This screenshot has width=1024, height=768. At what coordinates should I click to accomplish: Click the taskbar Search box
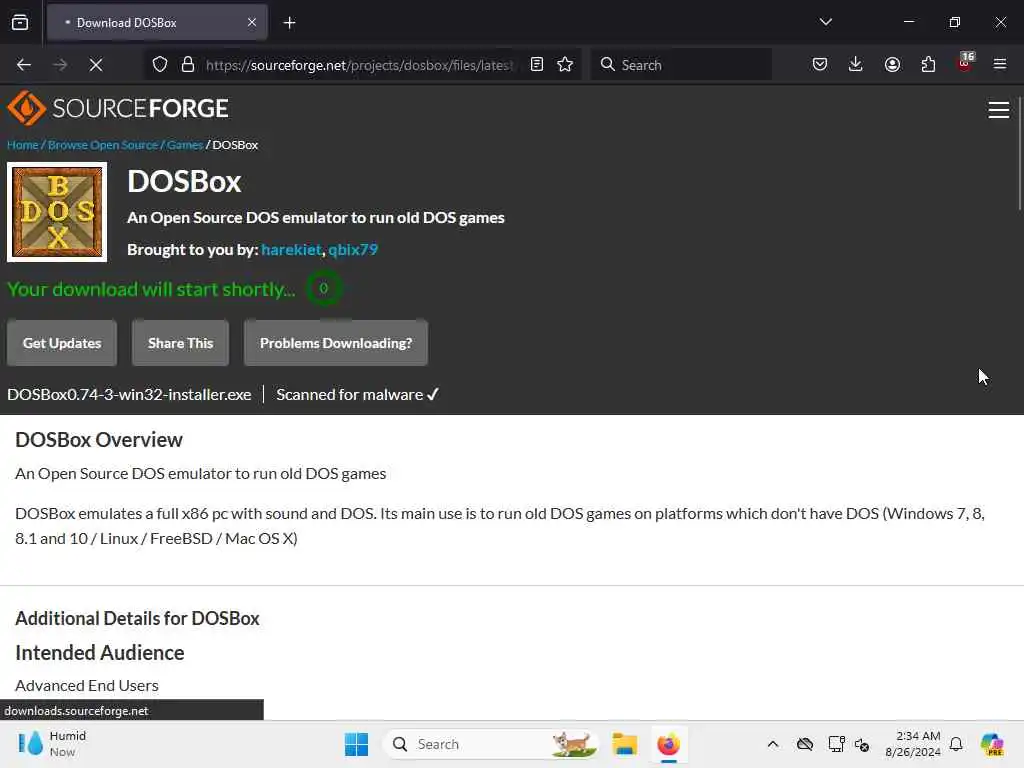point(491,744)
